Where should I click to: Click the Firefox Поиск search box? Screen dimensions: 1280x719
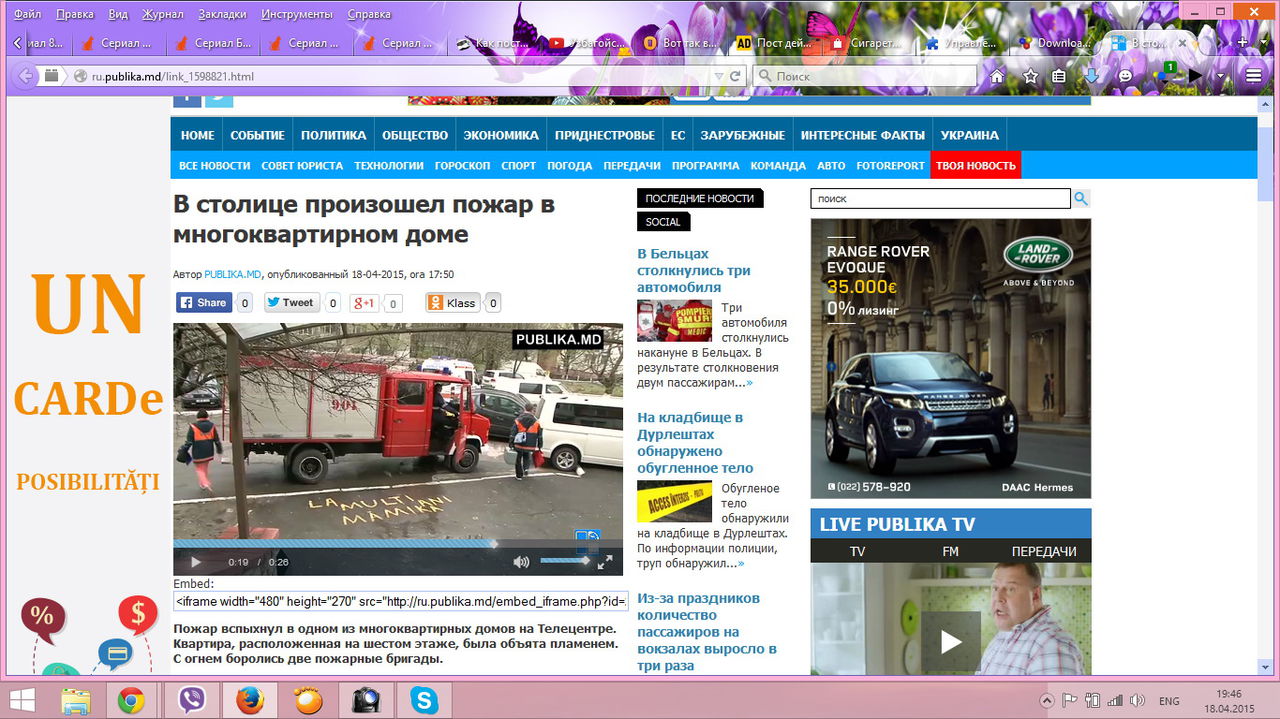pyautogui.click(x=865, y=76)
